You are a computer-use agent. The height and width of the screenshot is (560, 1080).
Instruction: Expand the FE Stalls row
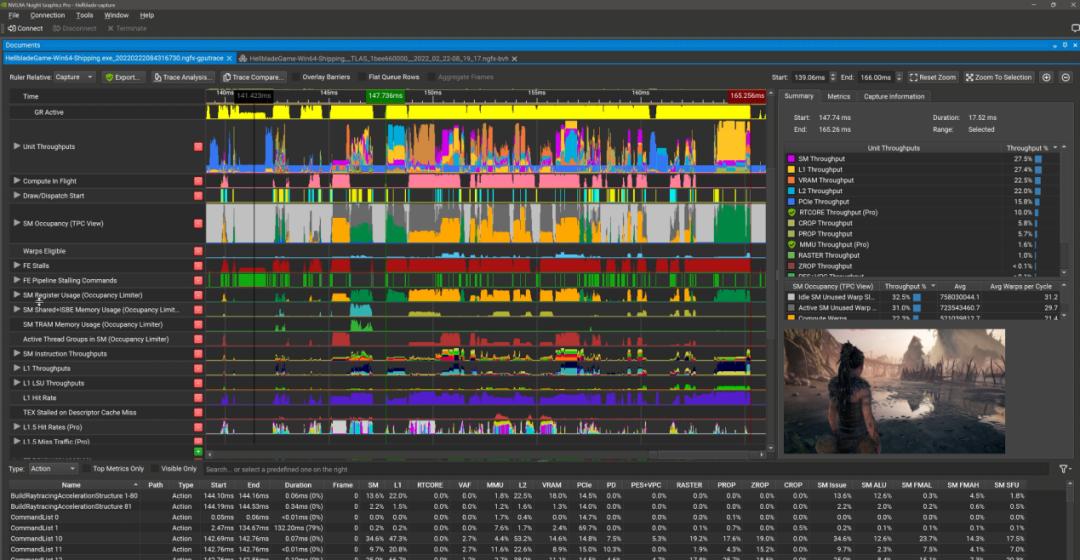[17, 265]
